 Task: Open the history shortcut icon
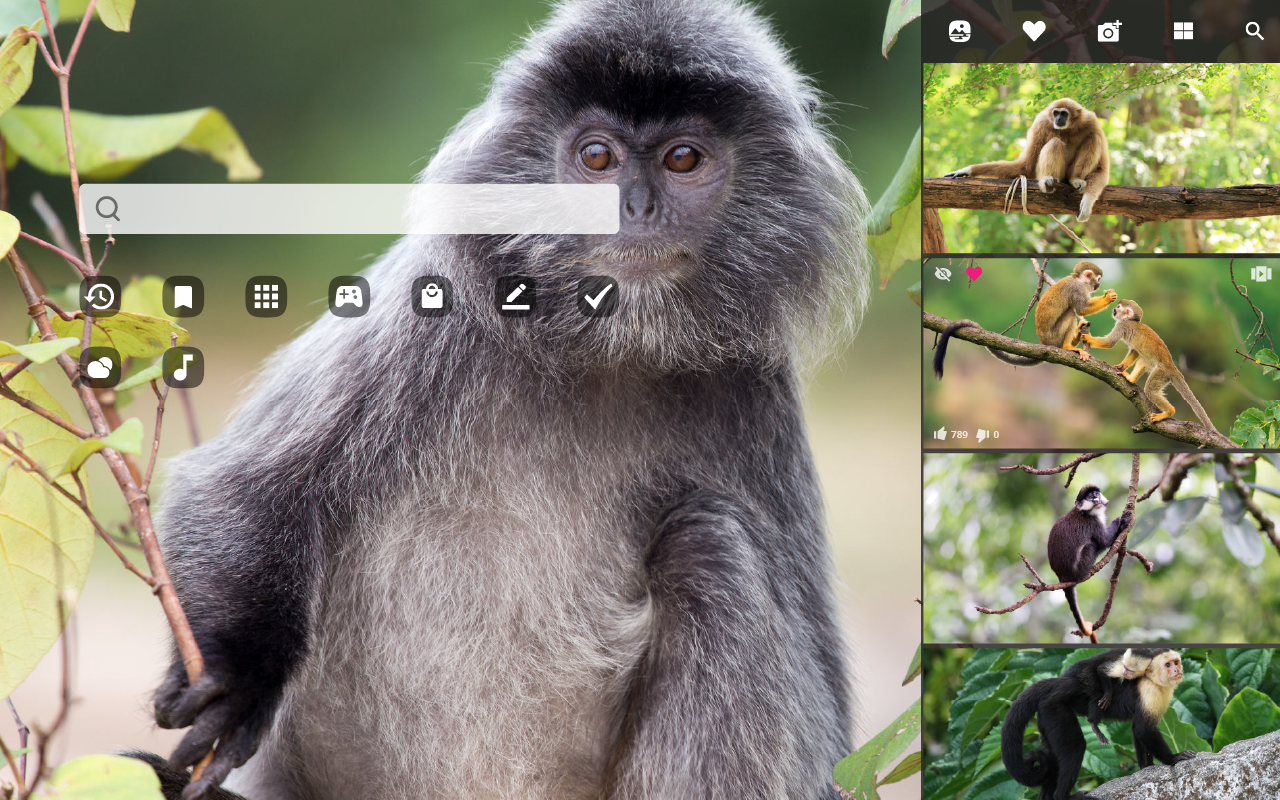[x=100, y=296]
